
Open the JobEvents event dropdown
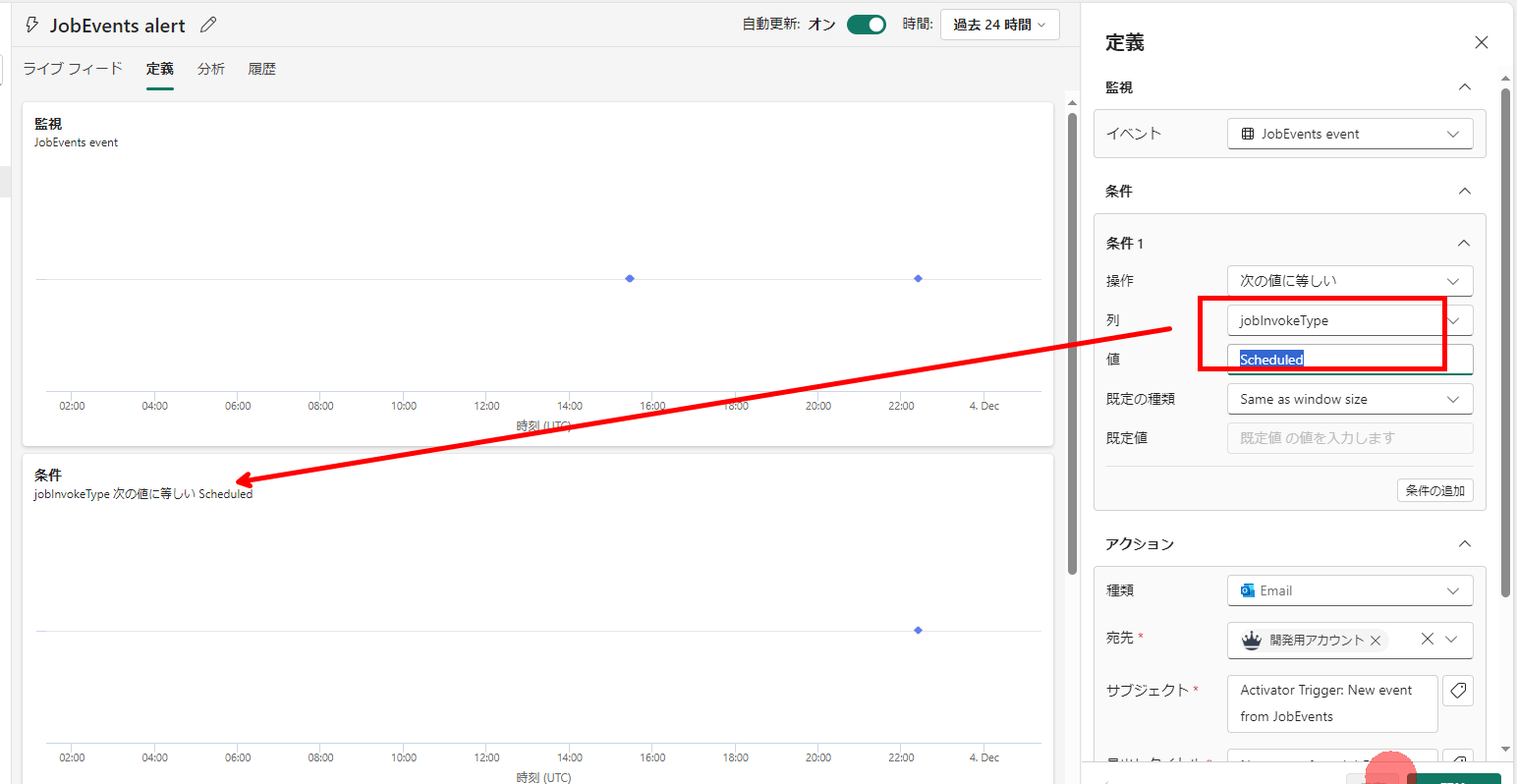(x=1350, y=134)
